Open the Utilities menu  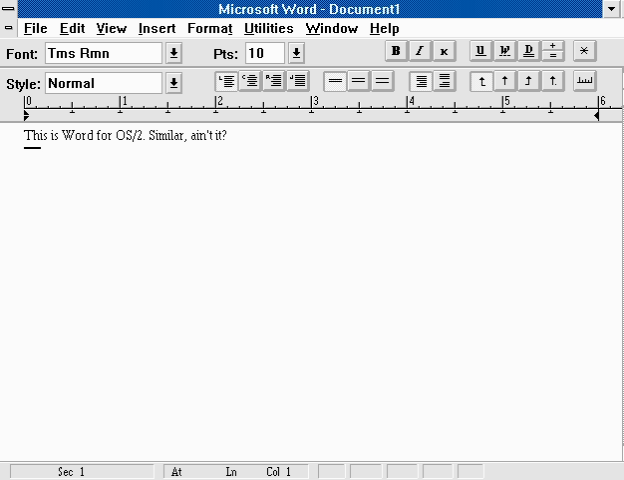[x=269, y=29]
